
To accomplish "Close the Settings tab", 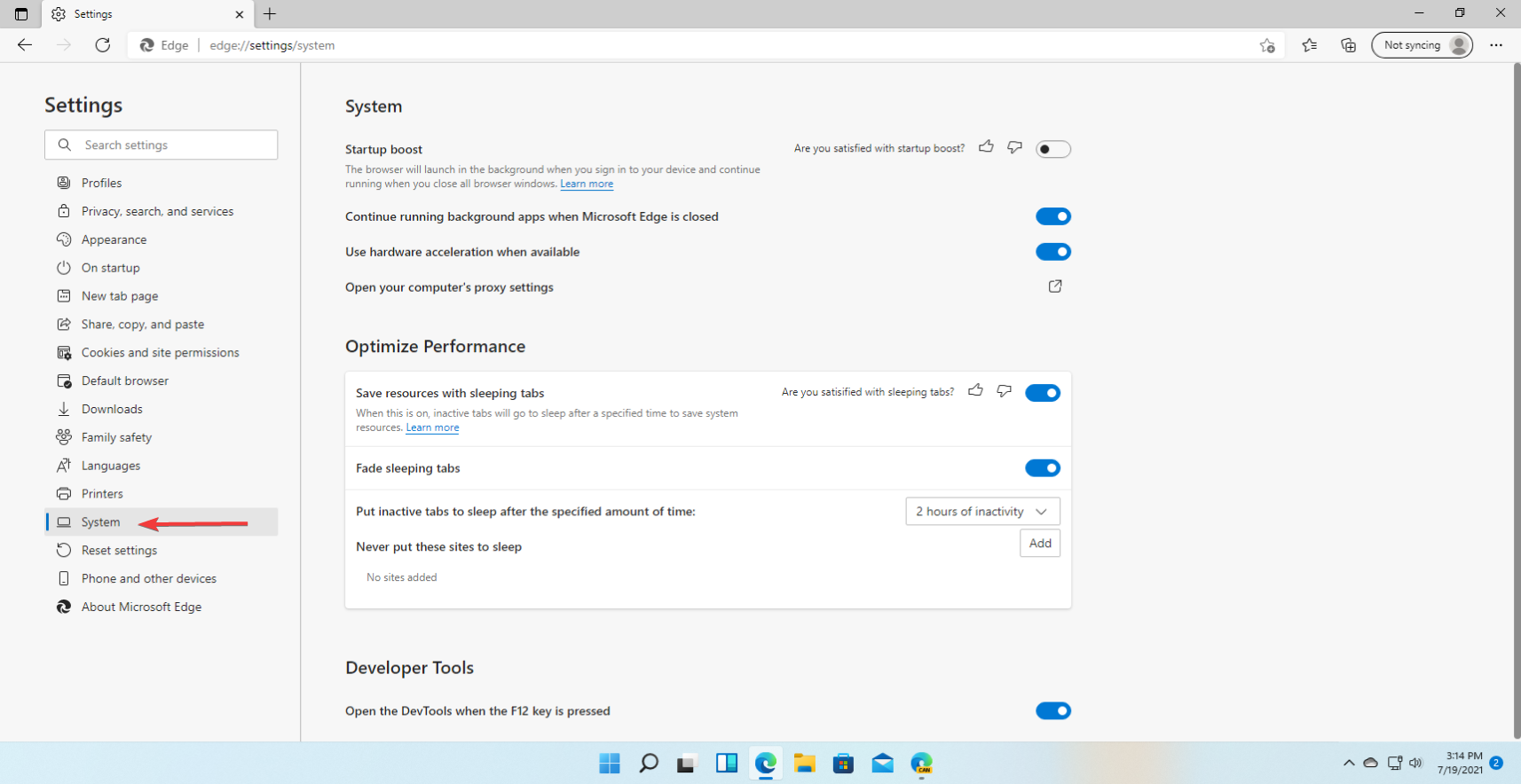I will tap(240, 14).
